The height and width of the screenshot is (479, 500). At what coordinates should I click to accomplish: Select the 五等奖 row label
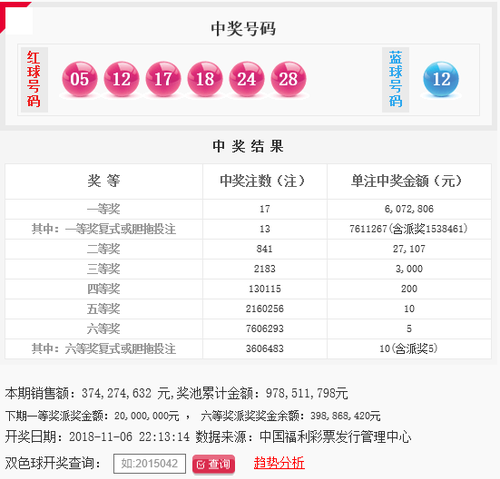104,309
